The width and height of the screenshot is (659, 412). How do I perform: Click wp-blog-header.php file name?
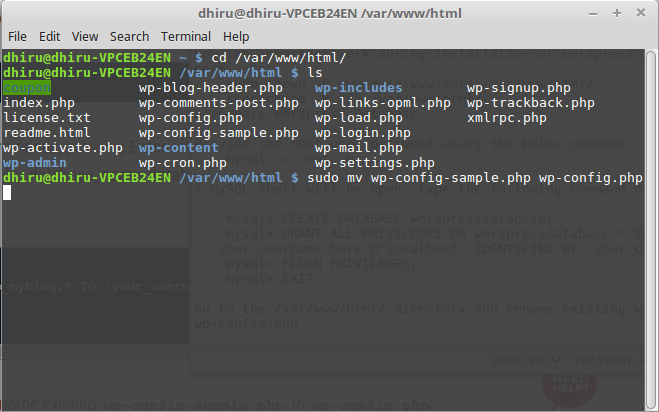point(211,88)
